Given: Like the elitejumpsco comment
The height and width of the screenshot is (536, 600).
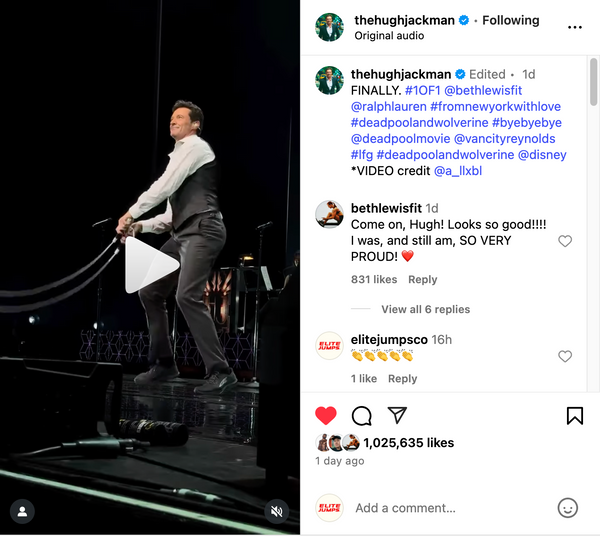Looking at the screenshot, I should (x=565, y=356).
